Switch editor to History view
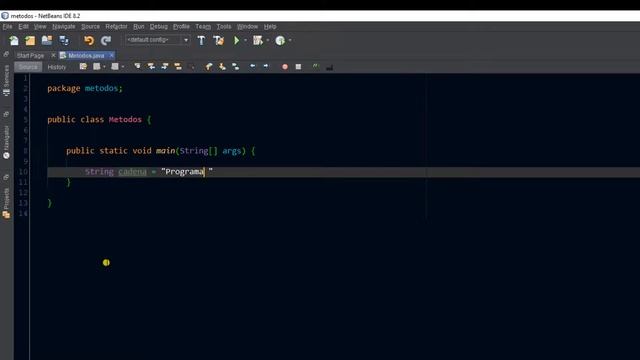The image size is (640, 360). pos(57,67)
